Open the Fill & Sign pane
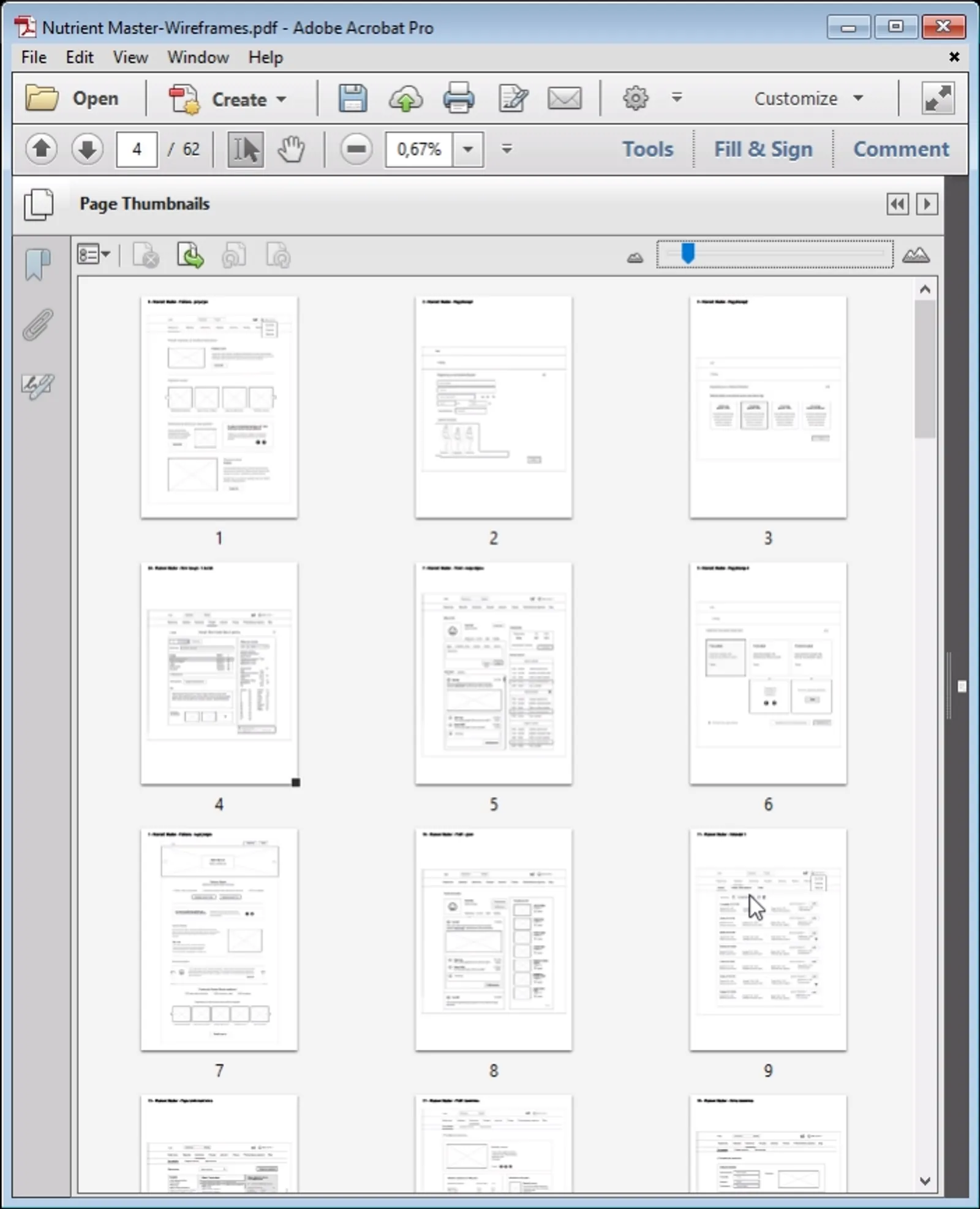Image resolution: width=980 pixels, height=1209 pixels. [763, 149]
